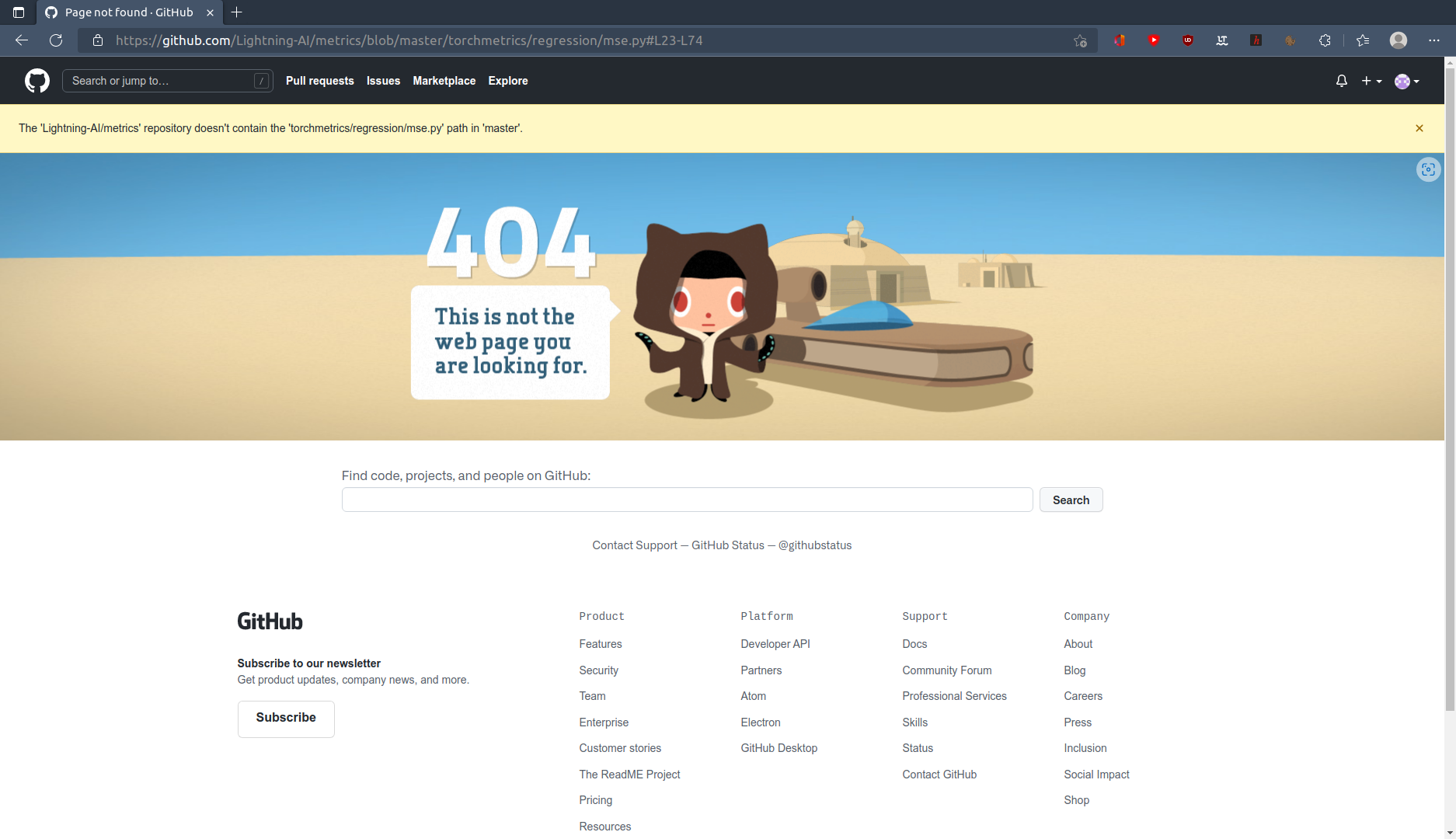The image size is (1456, 839).
Task: Click the GitHub Octocat logo in header
Action: pyautogui.click(x=37, y=81)
